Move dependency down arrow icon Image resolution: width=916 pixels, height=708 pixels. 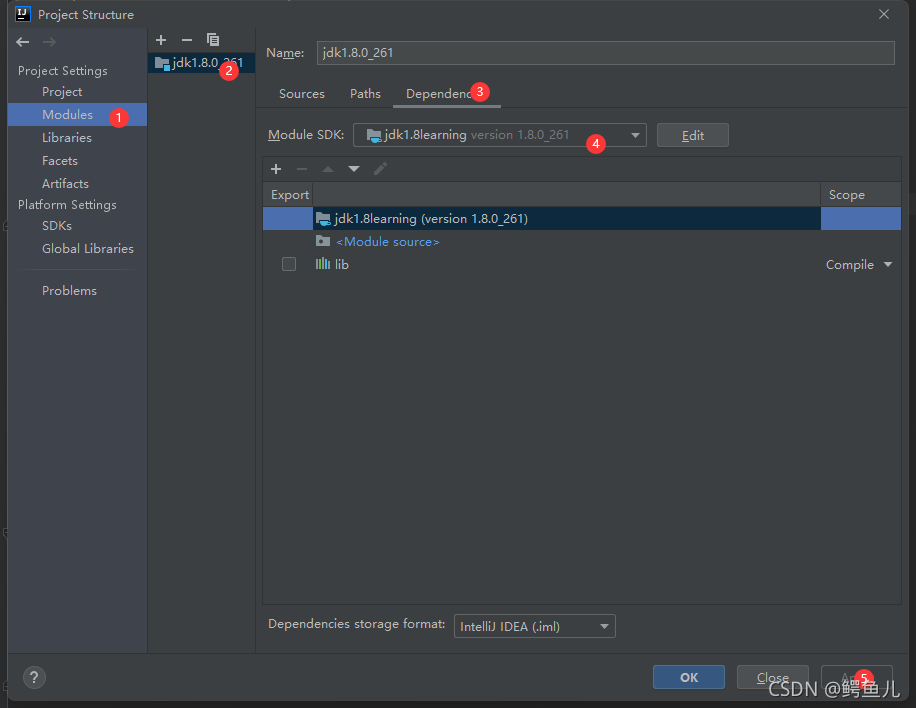353,169
